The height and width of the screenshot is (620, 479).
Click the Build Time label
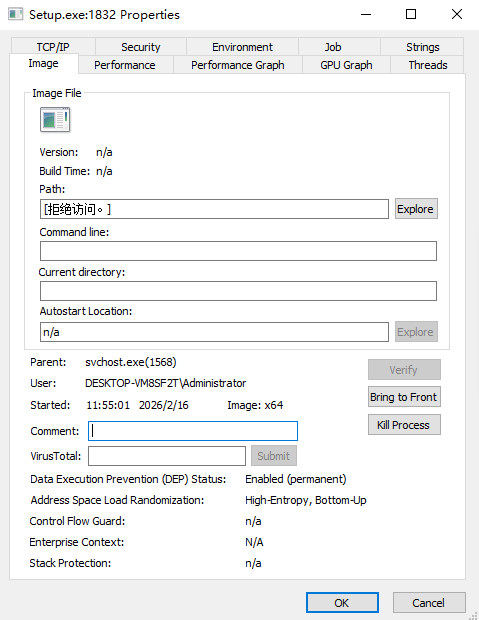64,171
